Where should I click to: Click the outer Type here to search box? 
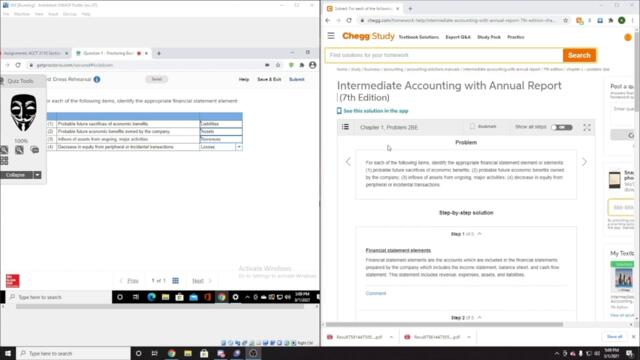pyautogui.click(x=74, y=353)
